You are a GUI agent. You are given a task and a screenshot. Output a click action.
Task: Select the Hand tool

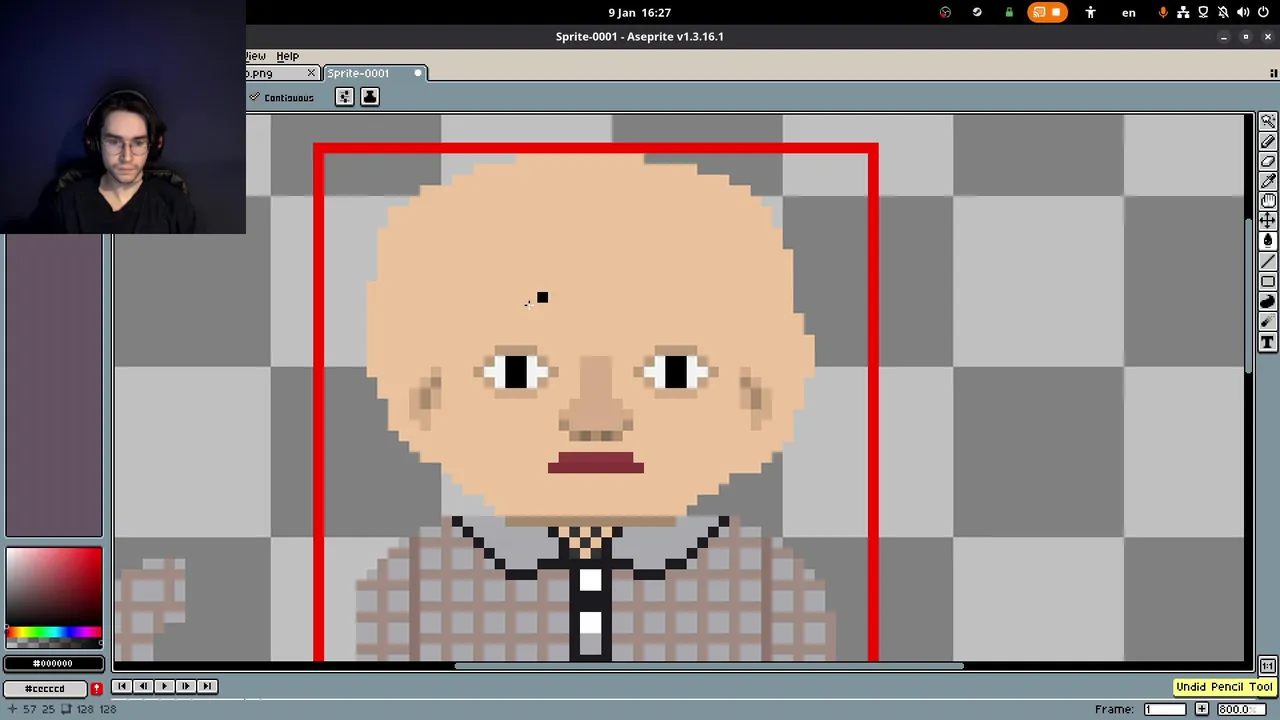1268,201
